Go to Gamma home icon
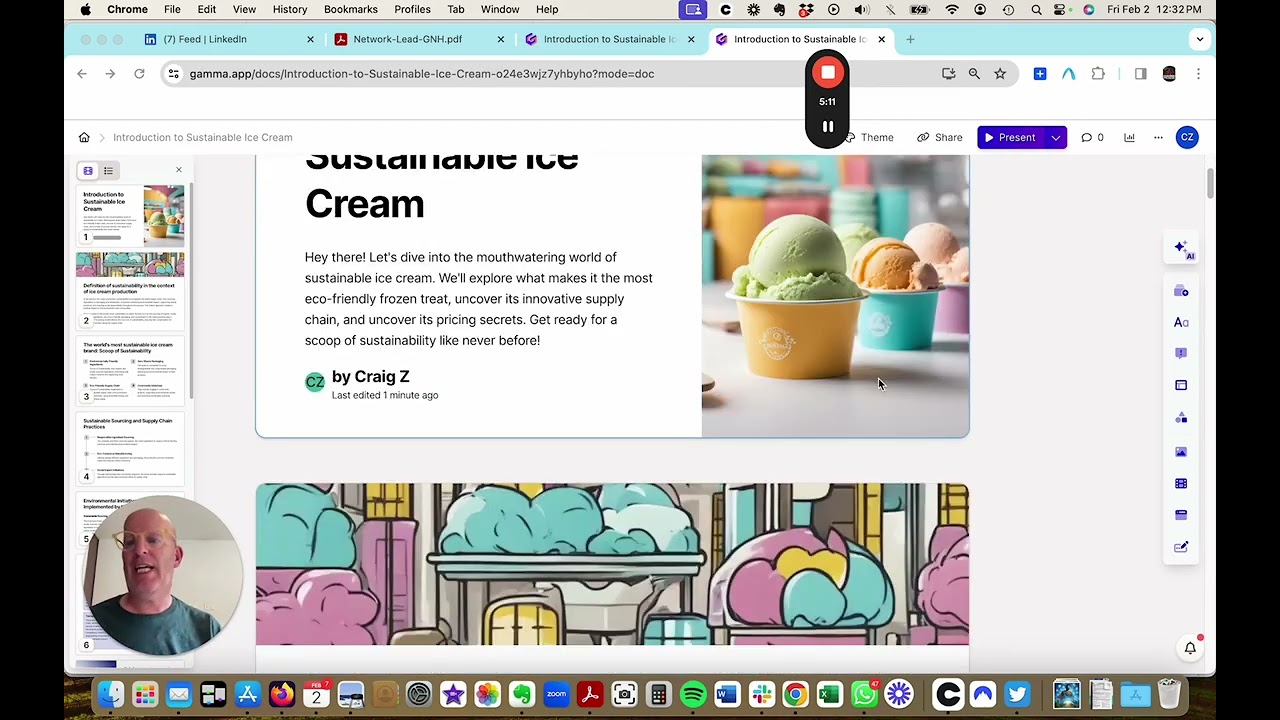The image size is (1280, 720). (84, 137)
